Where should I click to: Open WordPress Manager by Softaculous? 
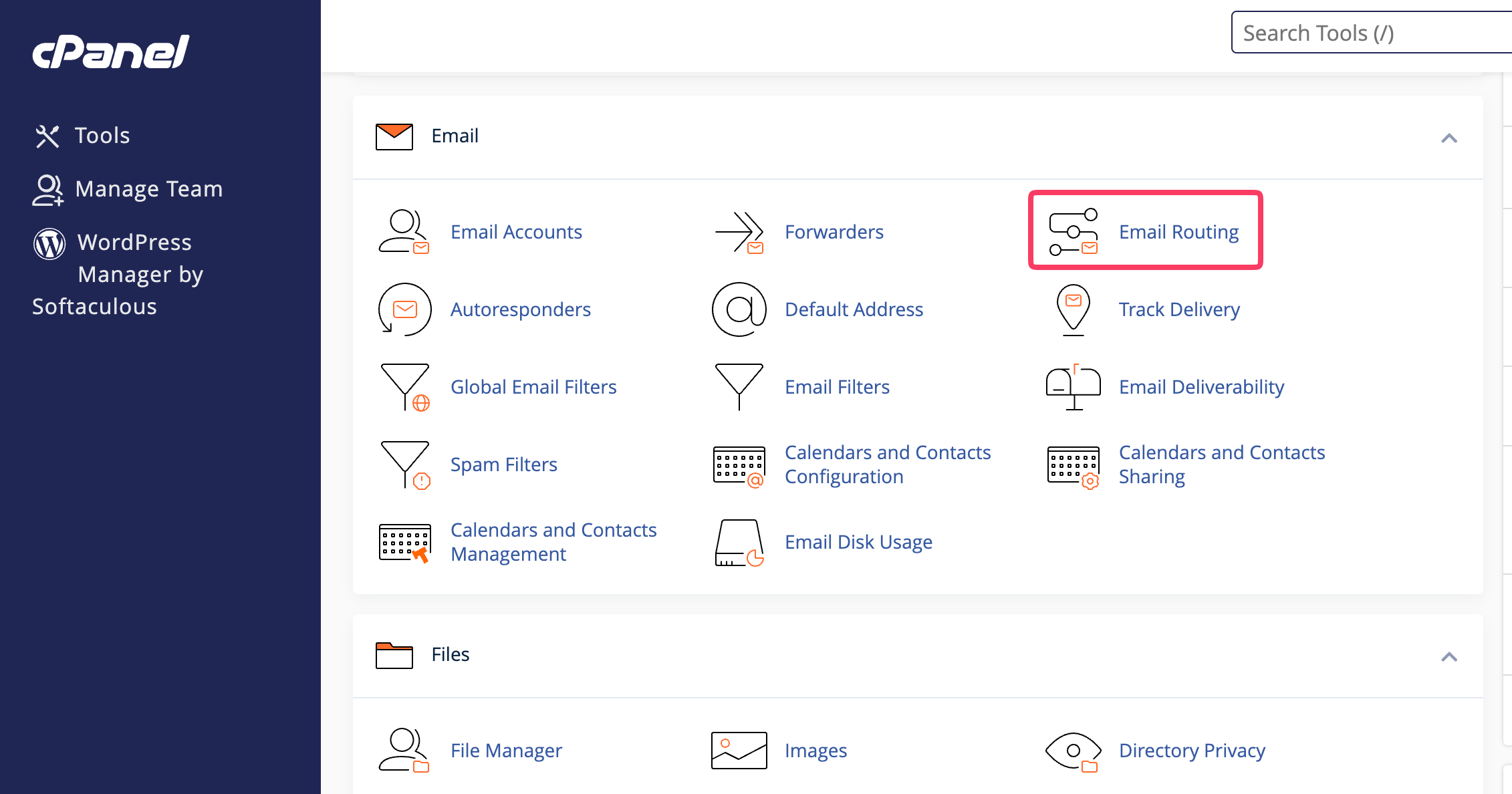pos(119,274)
